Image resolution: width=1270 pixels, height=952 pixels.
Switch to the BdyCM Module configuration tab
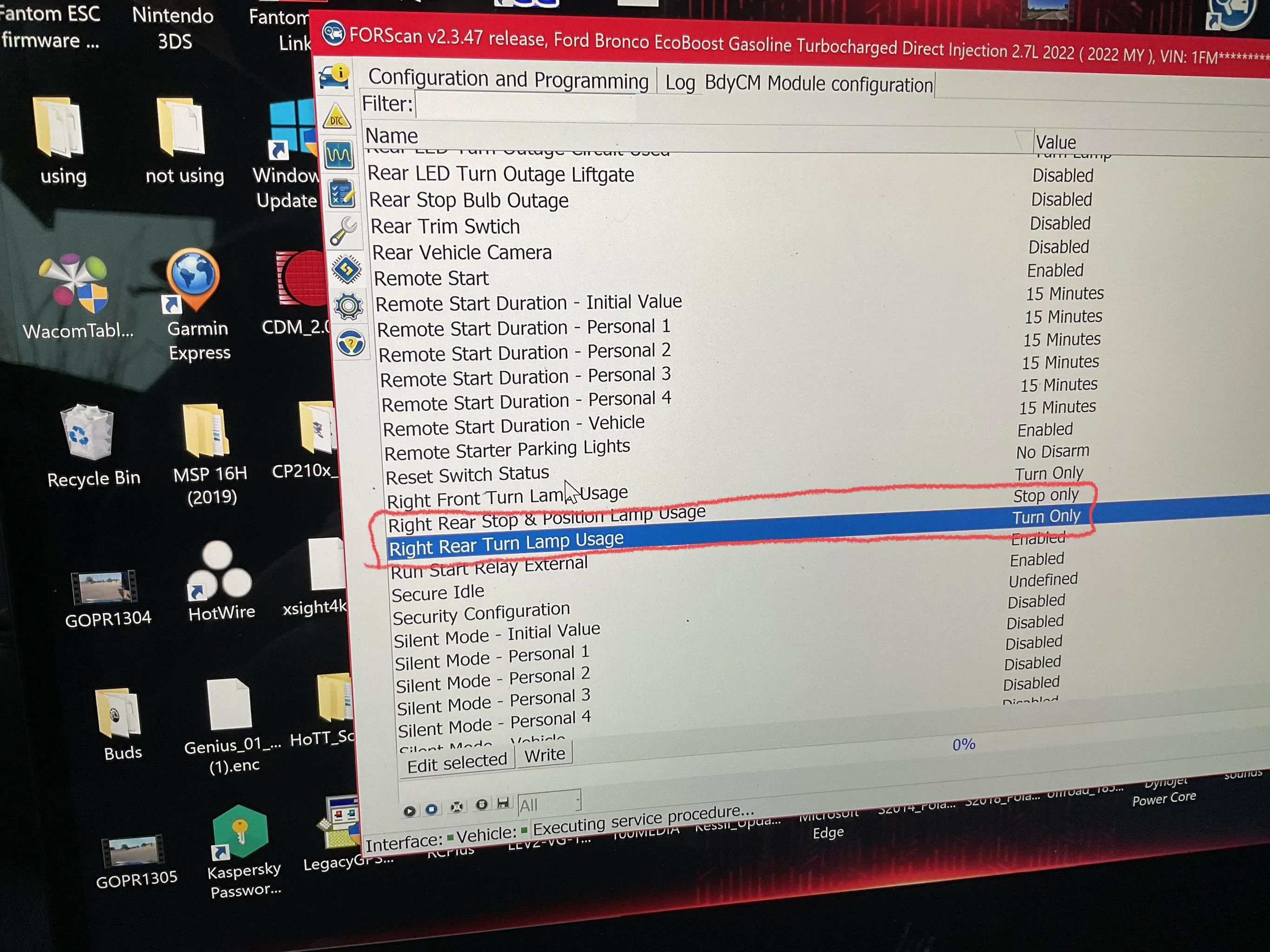pyautogui.click(x=819, y=84)
